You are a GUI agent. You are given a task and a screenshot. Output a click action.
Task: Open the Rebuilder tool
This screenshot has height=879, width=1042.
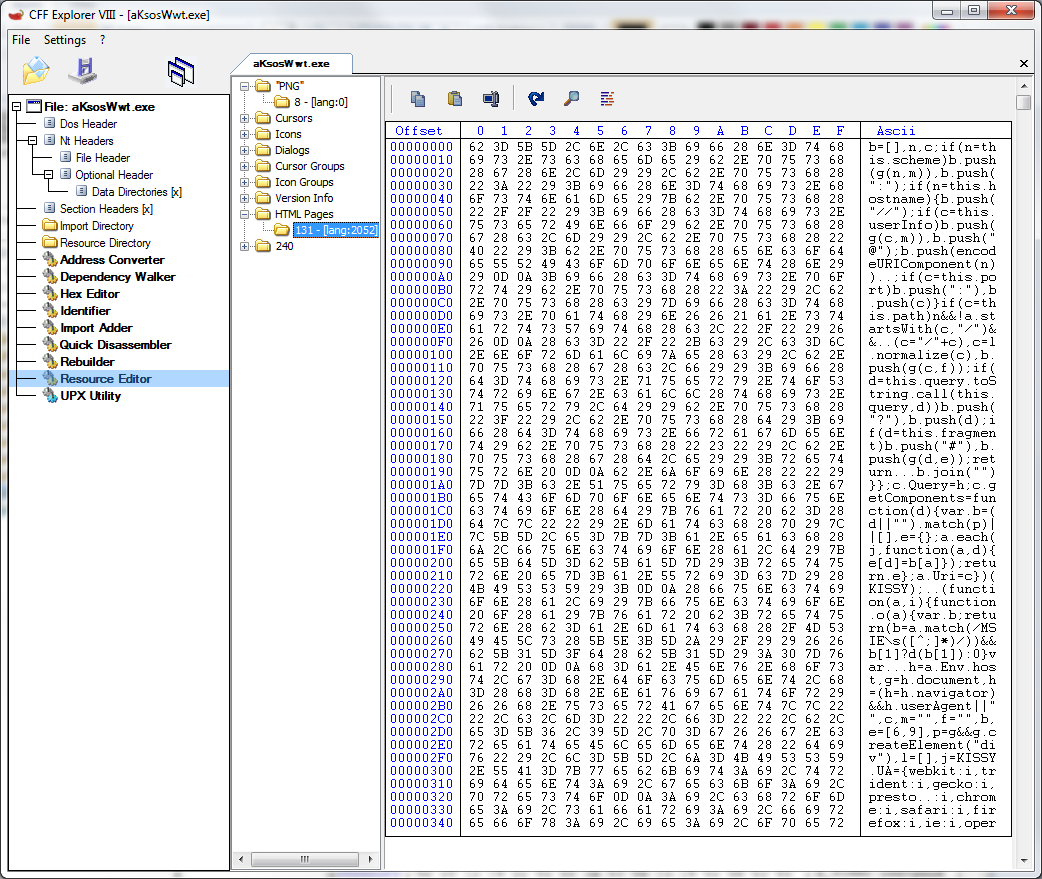(x=87, y=362)
